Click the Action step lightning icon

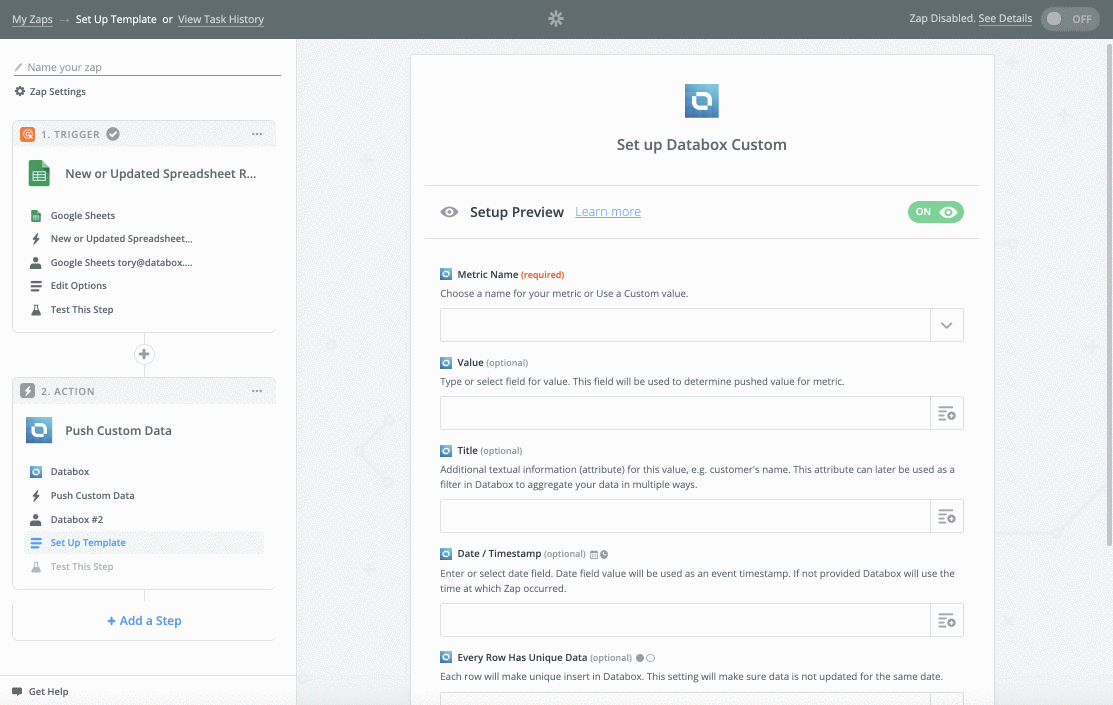[28, 390]
